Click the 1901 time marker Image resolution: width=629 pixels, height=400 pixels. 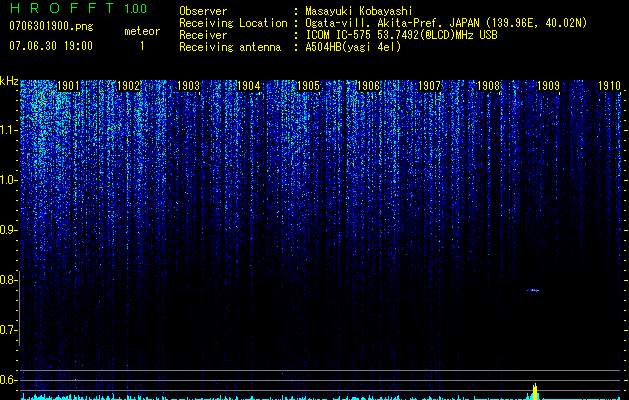[69, 86]
